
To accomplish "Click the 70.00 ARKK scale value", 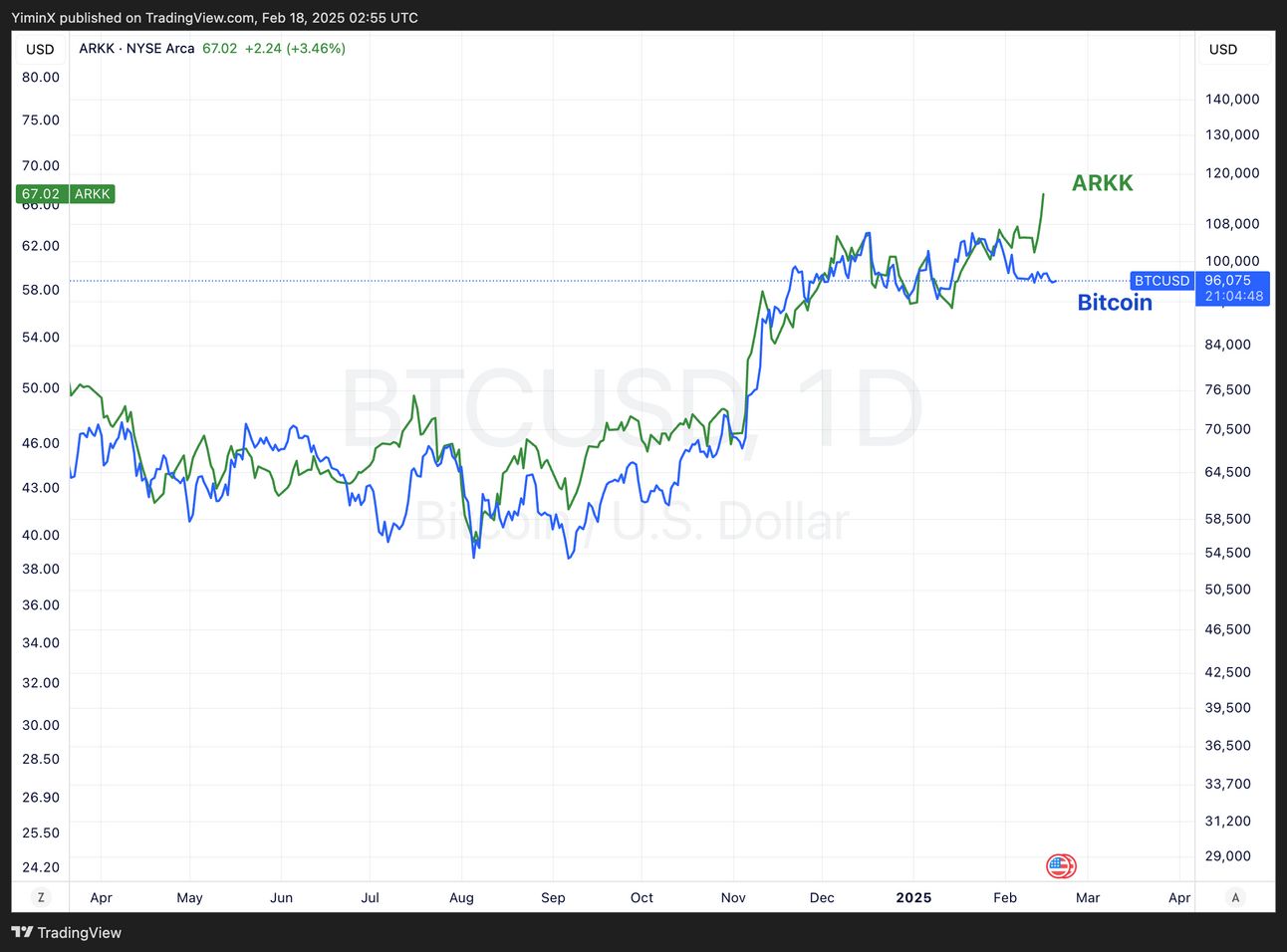I will 41,165.
